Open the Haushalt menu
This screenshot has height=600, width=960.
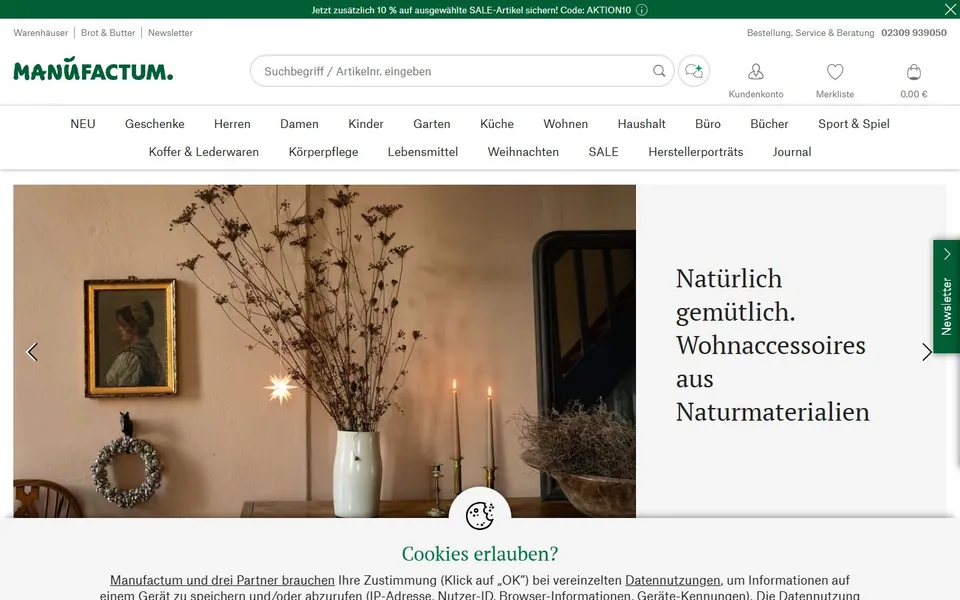coord(641,124)
